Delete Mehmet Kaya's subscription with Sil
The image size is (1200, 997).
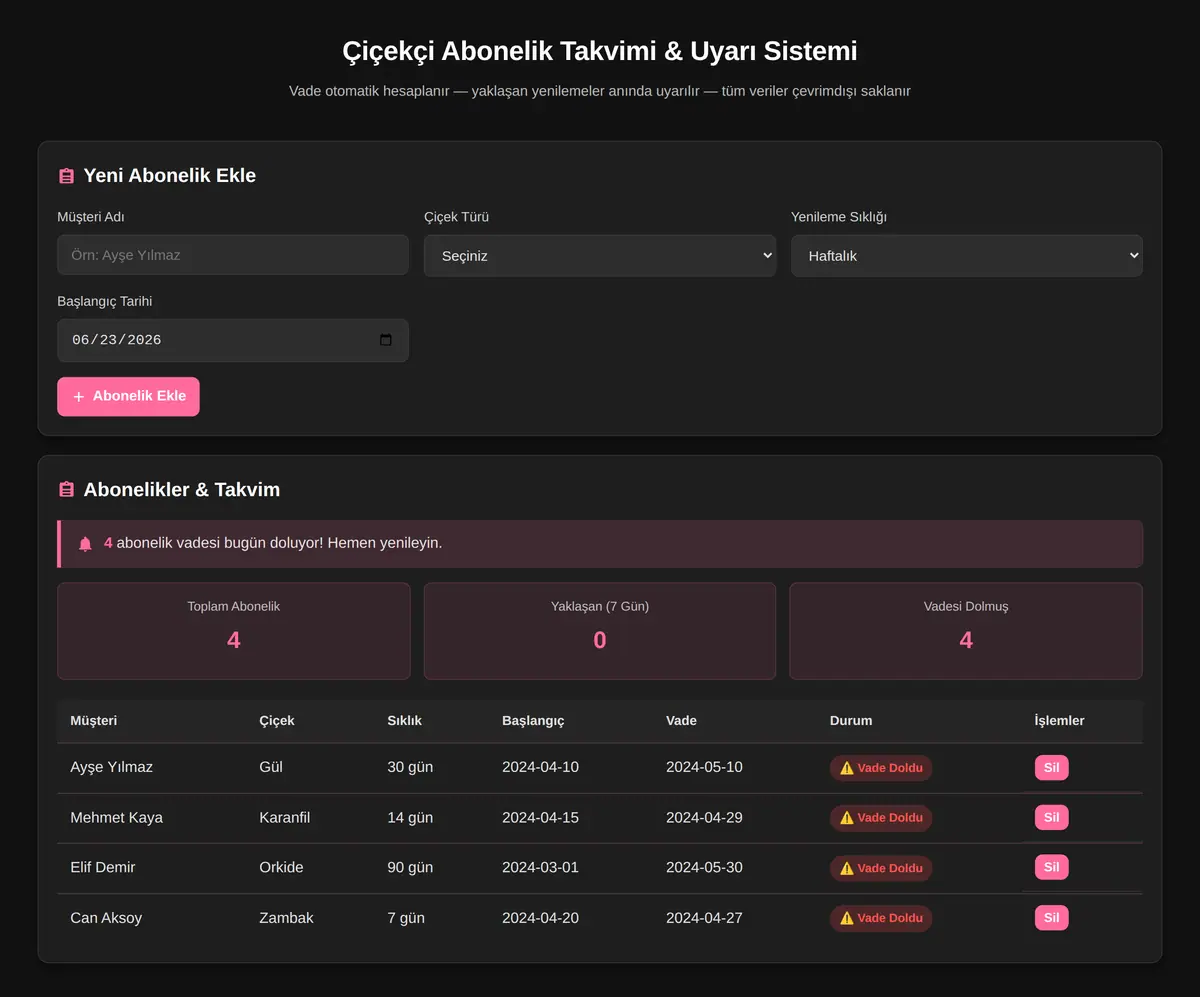pyautogui.click(x=1051, y=818)
